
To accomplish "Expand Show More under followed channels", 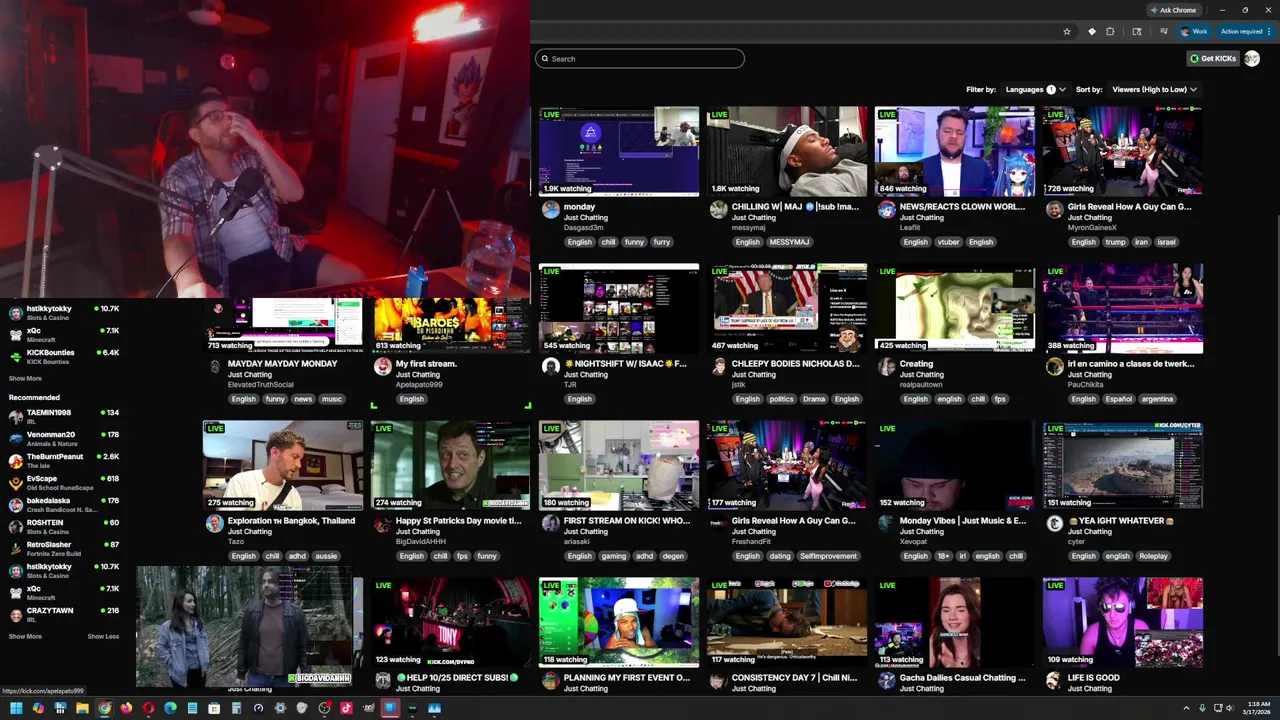I will 25,379.
